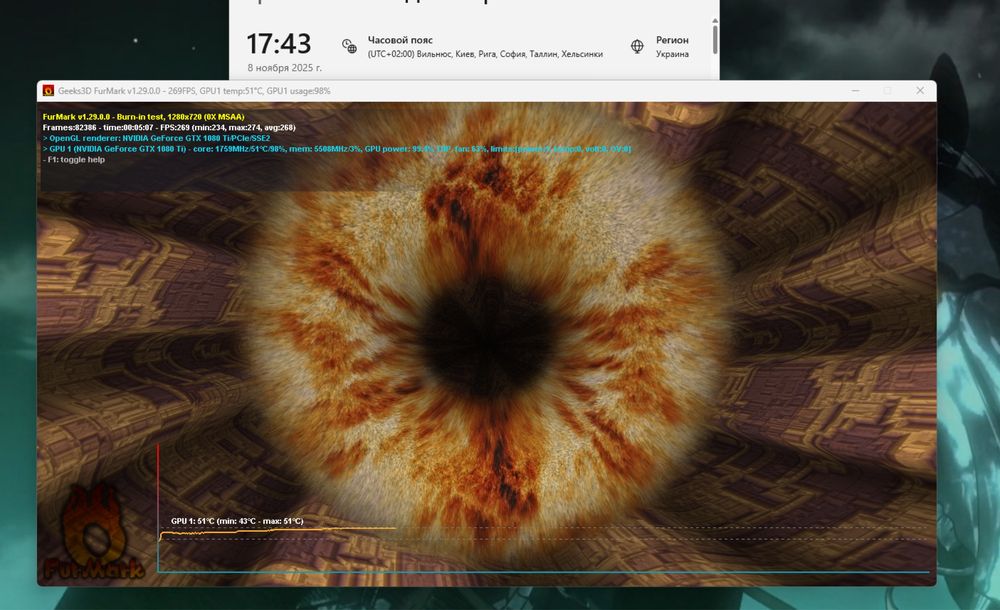Click the 'Украина' region value
The image size is (1000, 610).
(x=672, y=54)
